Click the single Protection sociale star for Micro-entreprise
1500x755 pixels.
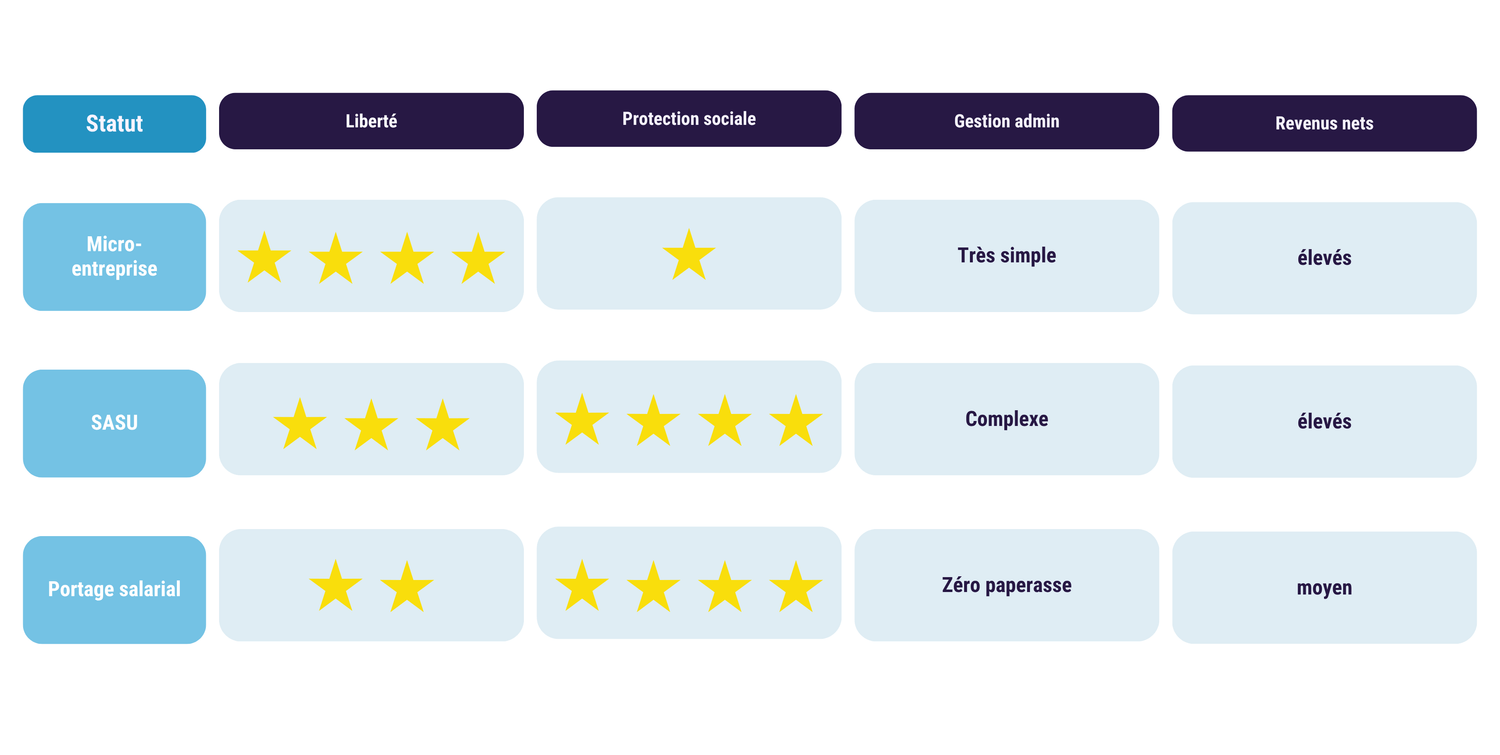[x=689, y=256]
